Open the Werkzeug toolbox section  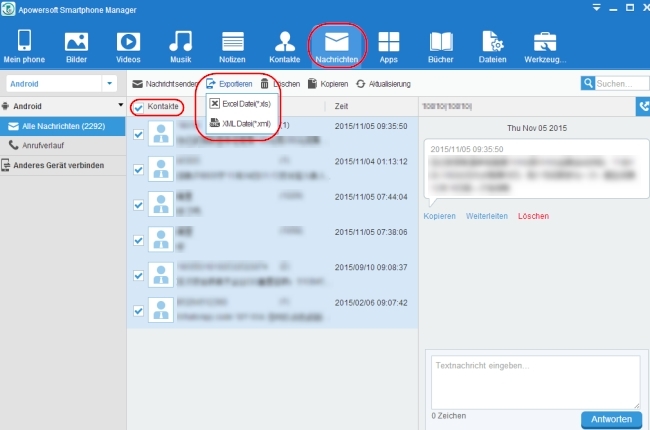[545, 46]
